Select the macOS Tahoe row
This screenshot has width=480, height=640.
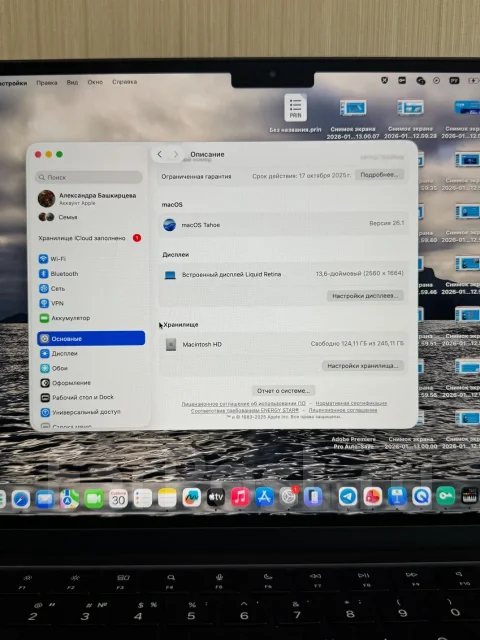tap(283, 224)
